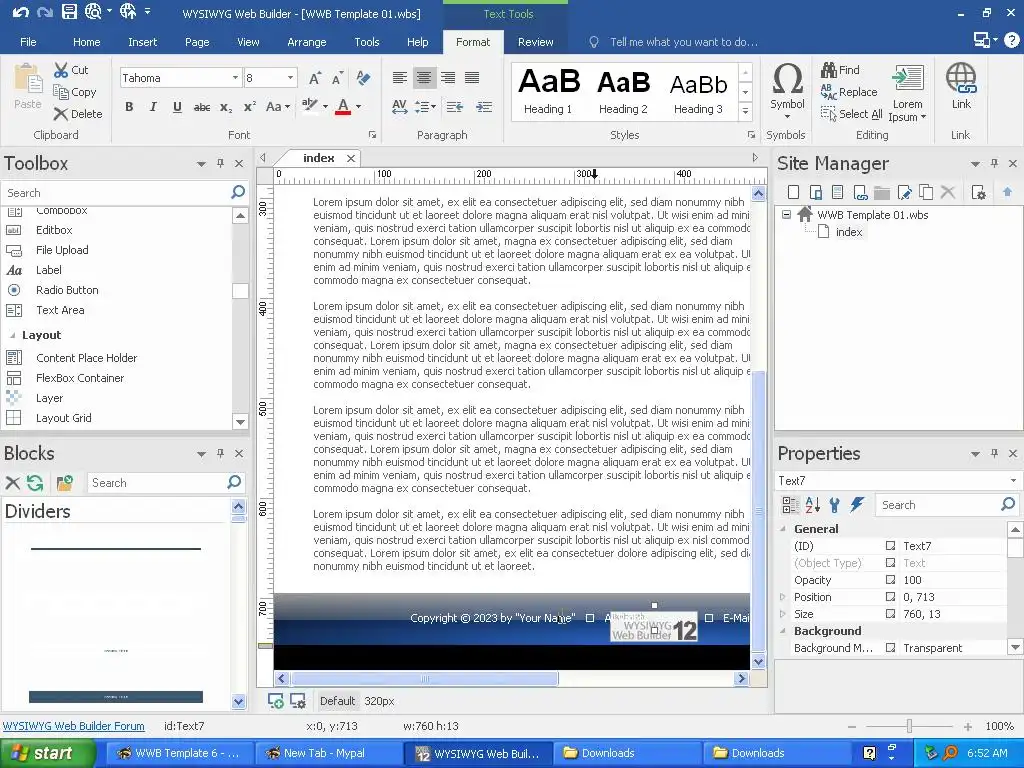Decrease font size with shrink icon
This screenshot has width=1024, height=768.
coord(338,78)
